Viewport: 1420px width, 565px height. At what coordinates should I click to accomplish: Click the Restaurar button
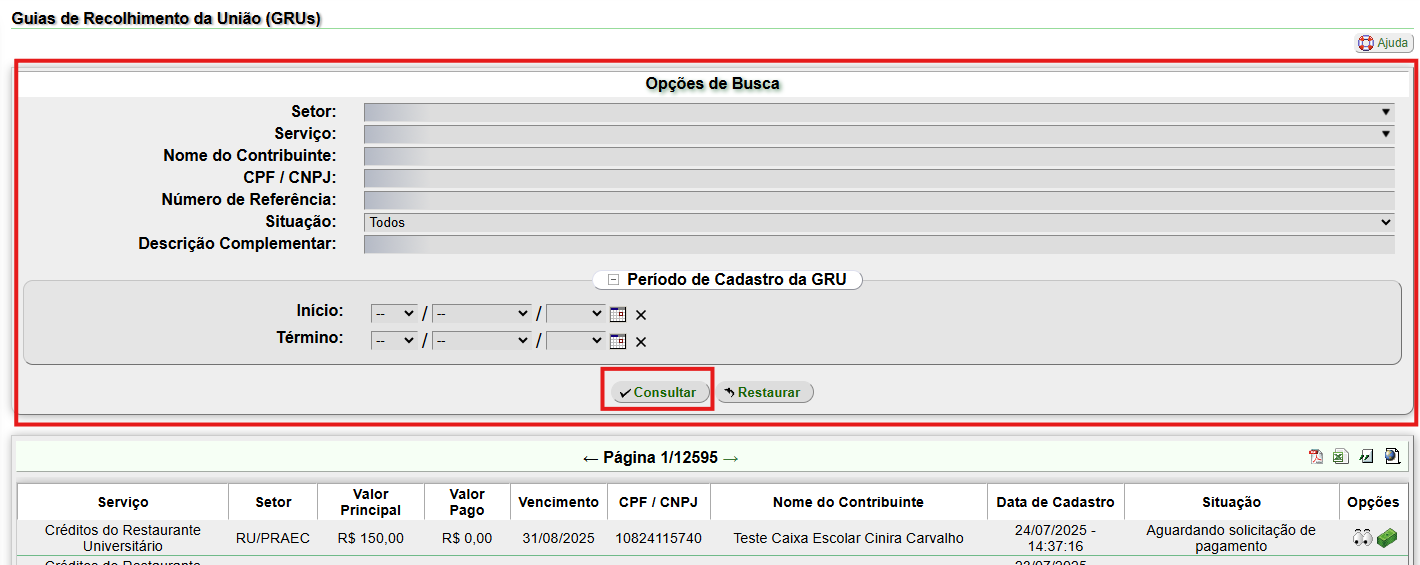765,392
